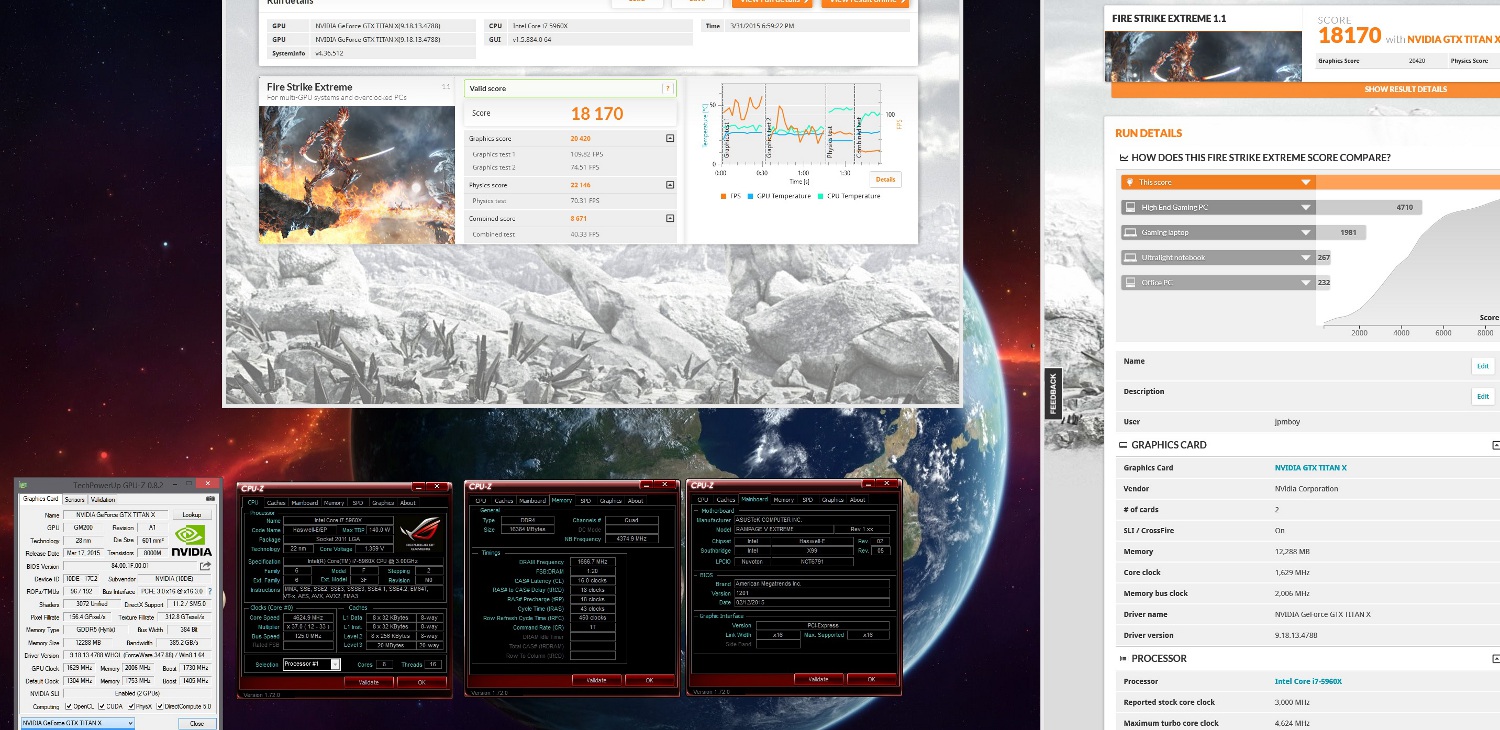Click the Core Speed value 4624.9 MHz

point(309,617)
